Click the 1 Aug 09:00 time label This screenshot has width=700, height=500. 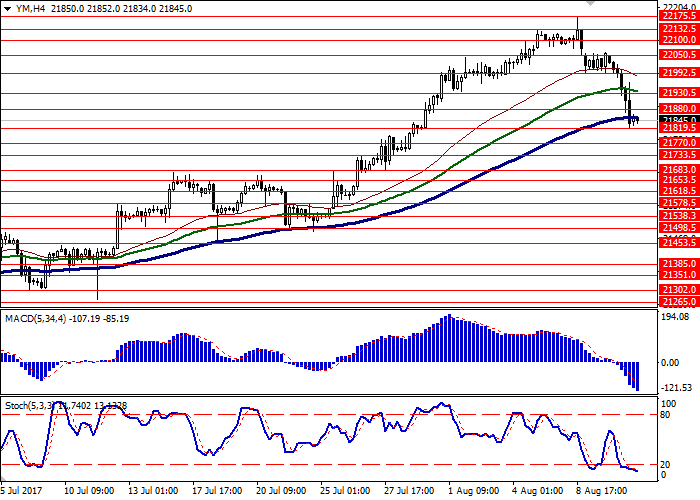[474, 491]
